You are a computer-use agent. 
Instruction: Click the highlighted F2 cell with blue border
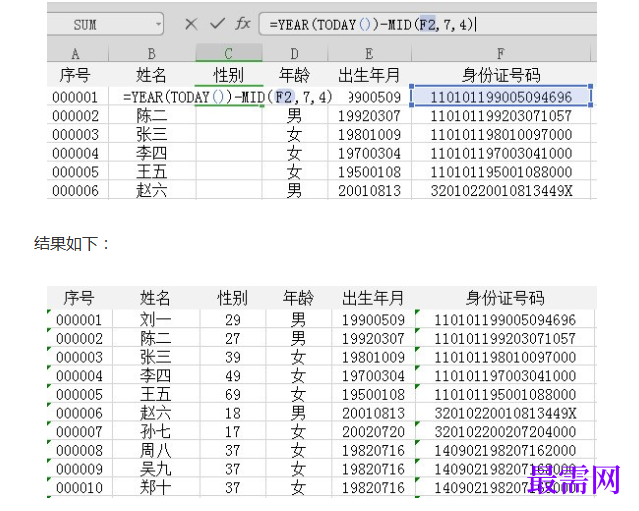click(500, 97)
